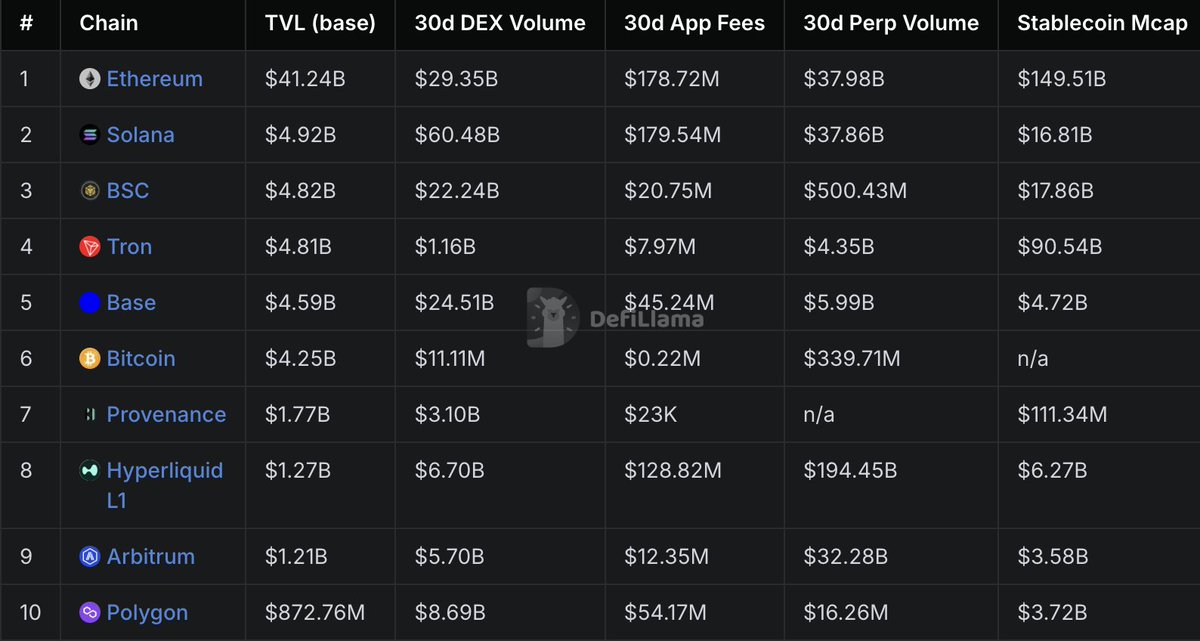Sort by Stablecoin Mcap column header
Viewport: 1200px width, 641px height.
point(1102,24)
